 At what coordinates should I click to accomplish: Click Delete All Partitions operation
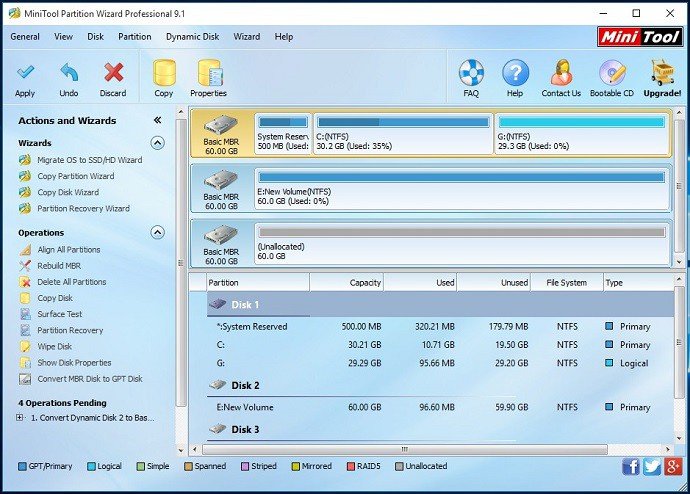tap(72, 282)
